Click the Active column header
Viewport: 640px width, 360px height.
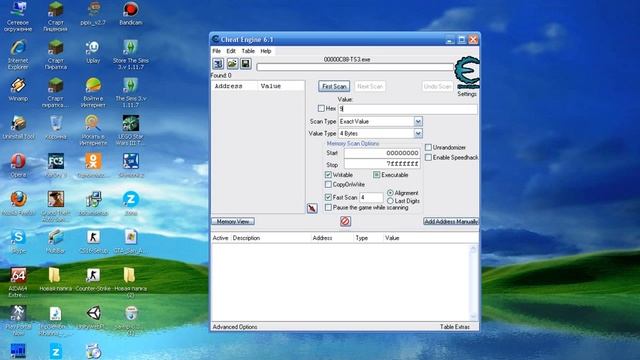[220, 238]
